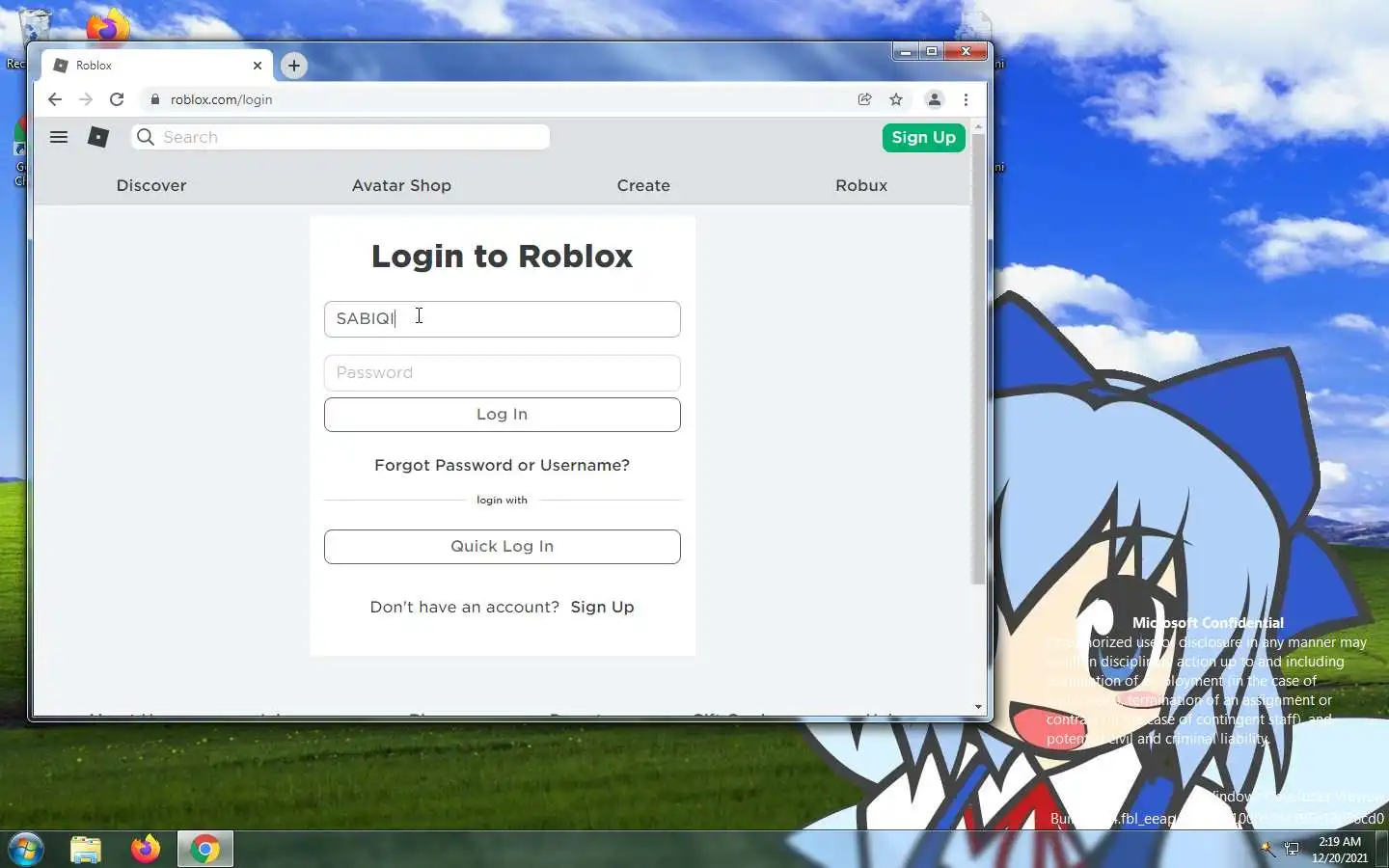The width and height of the screenshot is (1389, 868).
Task: Click the network icon in system tray
Action: click(1293, 850)
